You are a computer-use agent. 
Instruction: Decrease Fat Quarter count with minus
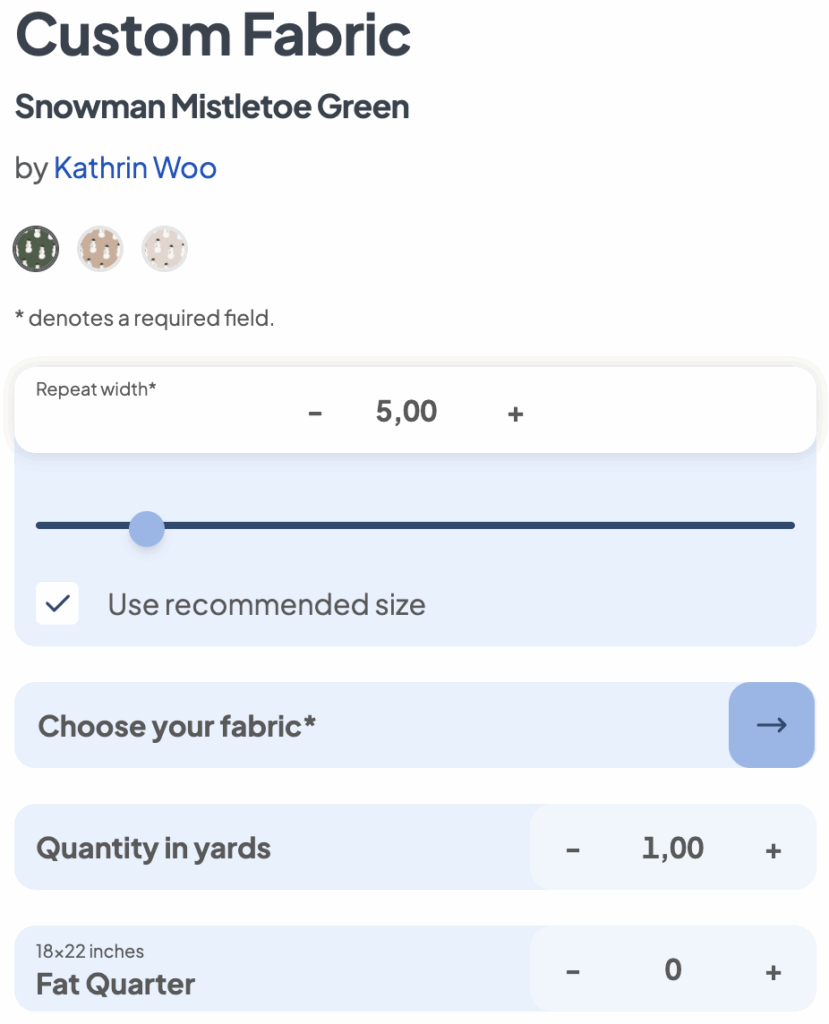click(x=573, y=971)
